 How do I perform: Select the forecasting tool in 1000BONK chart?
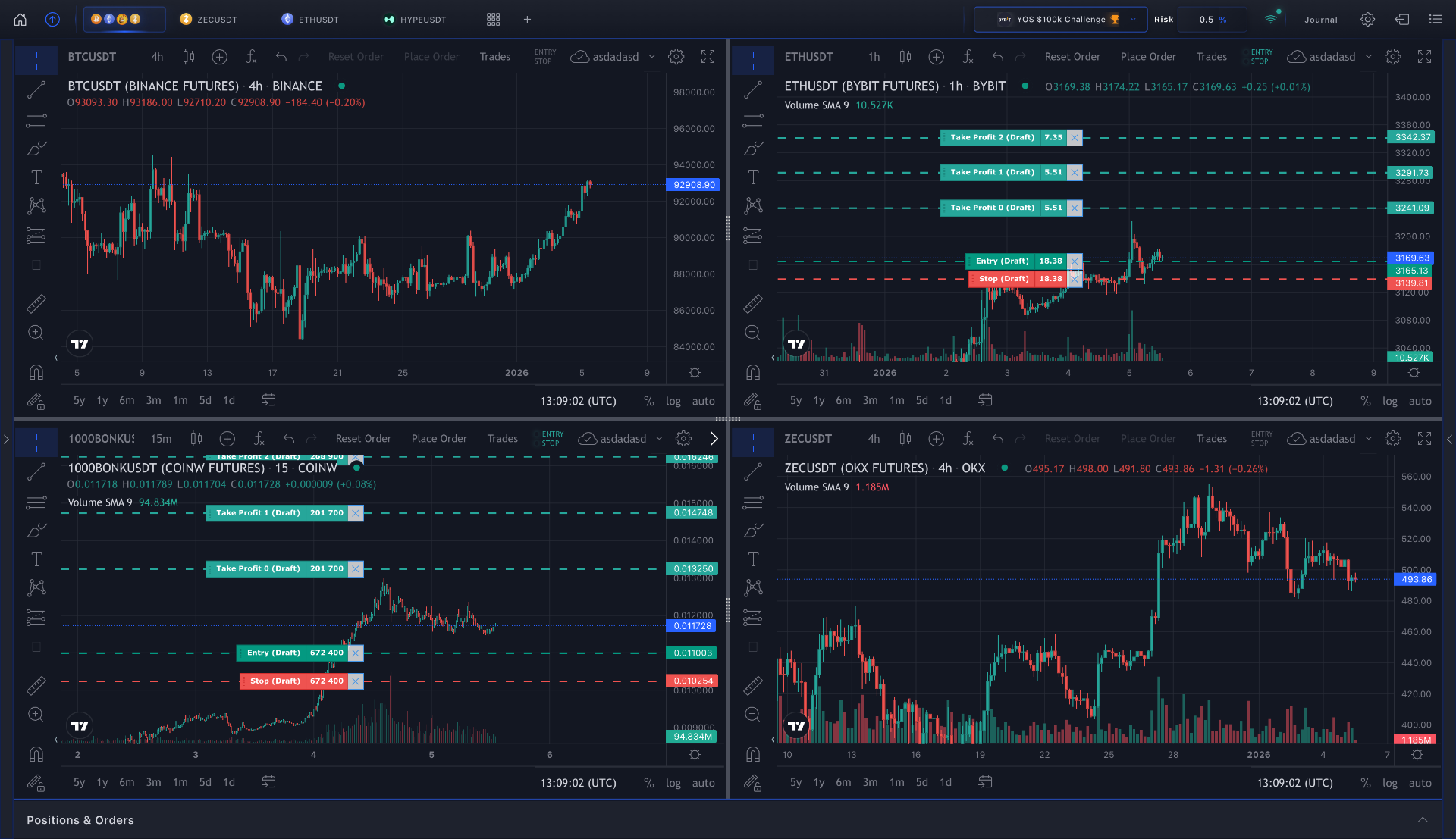click(36, 618)
